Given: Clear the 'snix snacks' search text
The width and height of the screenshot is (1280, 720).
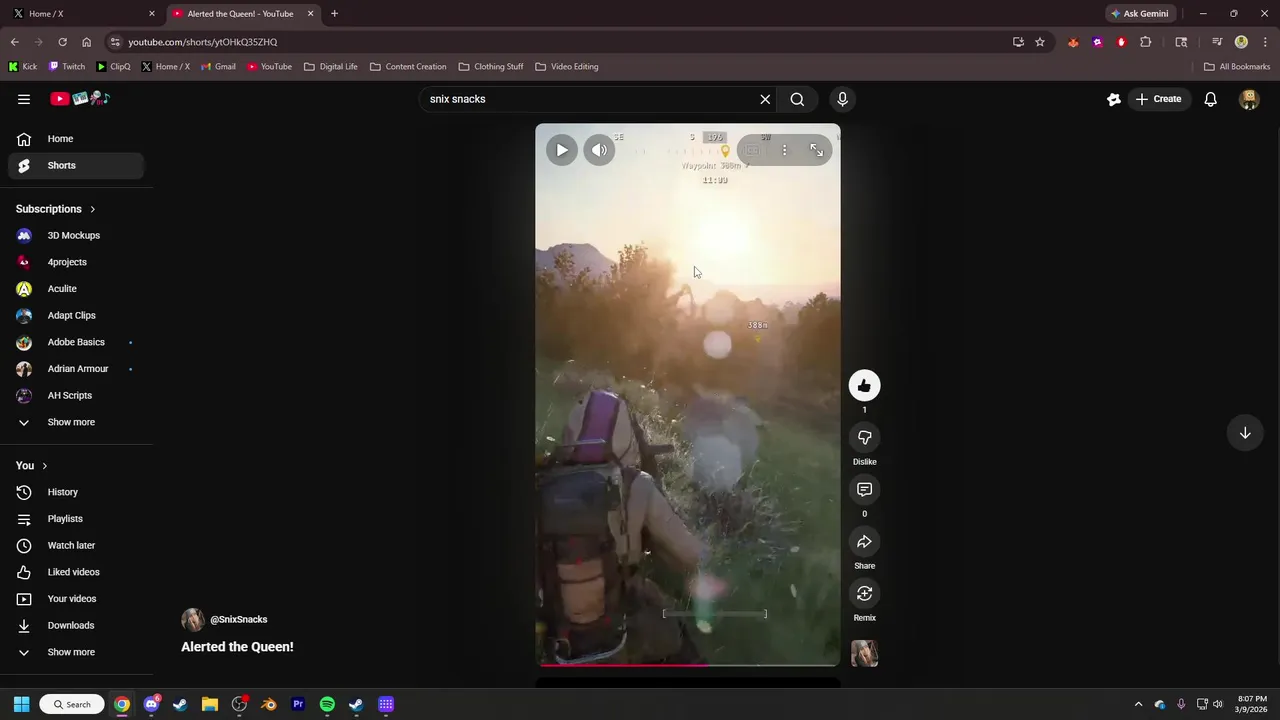Looking at the screenshot, I should point(765,99).
